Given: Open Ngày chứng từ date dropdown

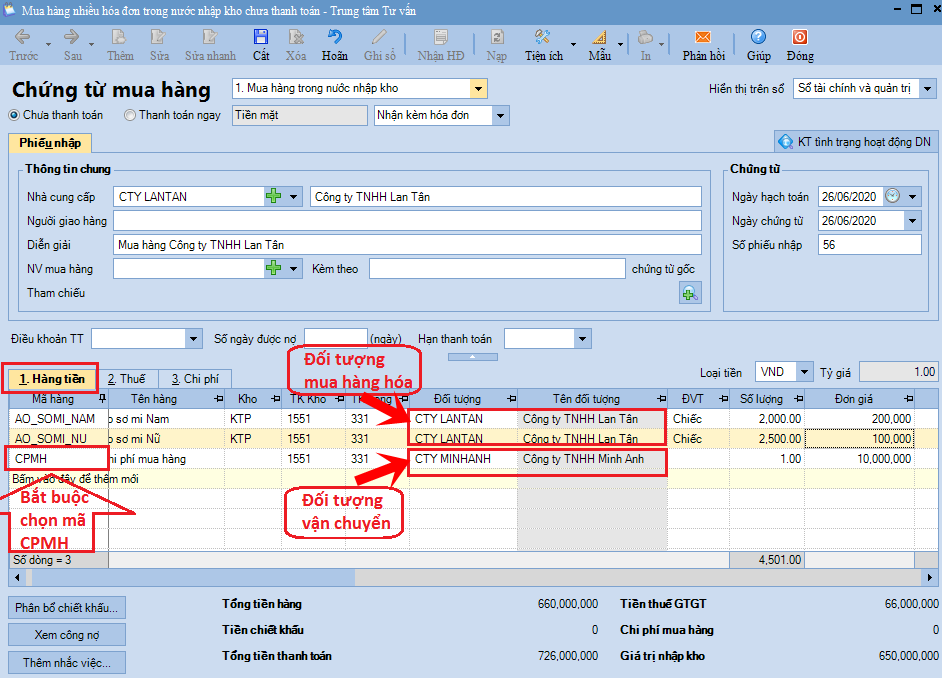Looking at the screenshot, I should (x=913, y=220).
